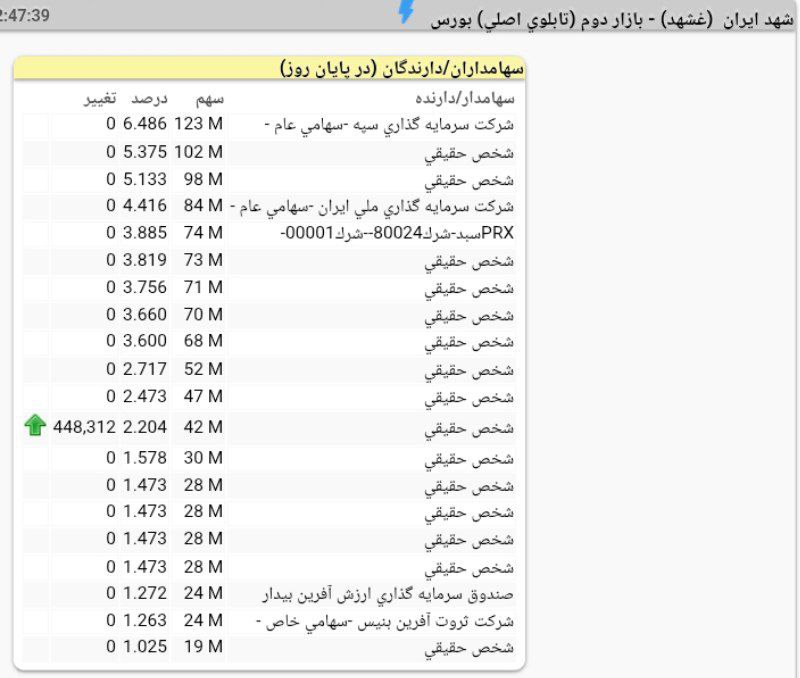Screen dimensions: 800x678
Task: Open شرکت ثروت آفرین بنیس shareholder
Action: pyautogui.click(x=385, y=621)
